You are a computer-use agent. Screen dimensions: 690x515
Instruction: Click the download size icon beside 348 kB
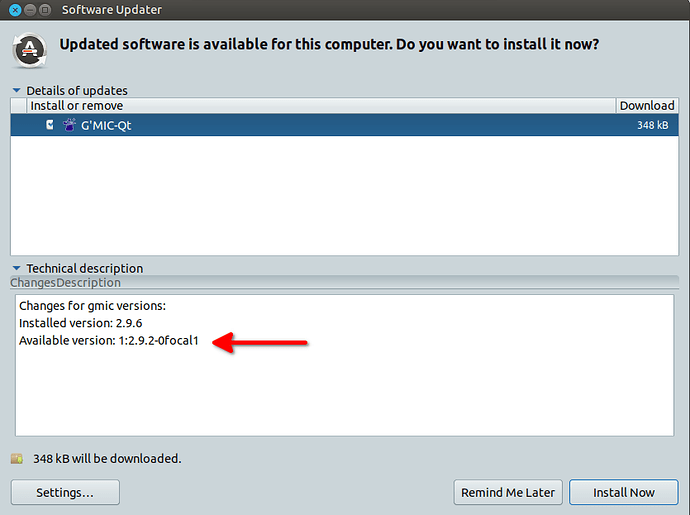click(x=16, y=459)
